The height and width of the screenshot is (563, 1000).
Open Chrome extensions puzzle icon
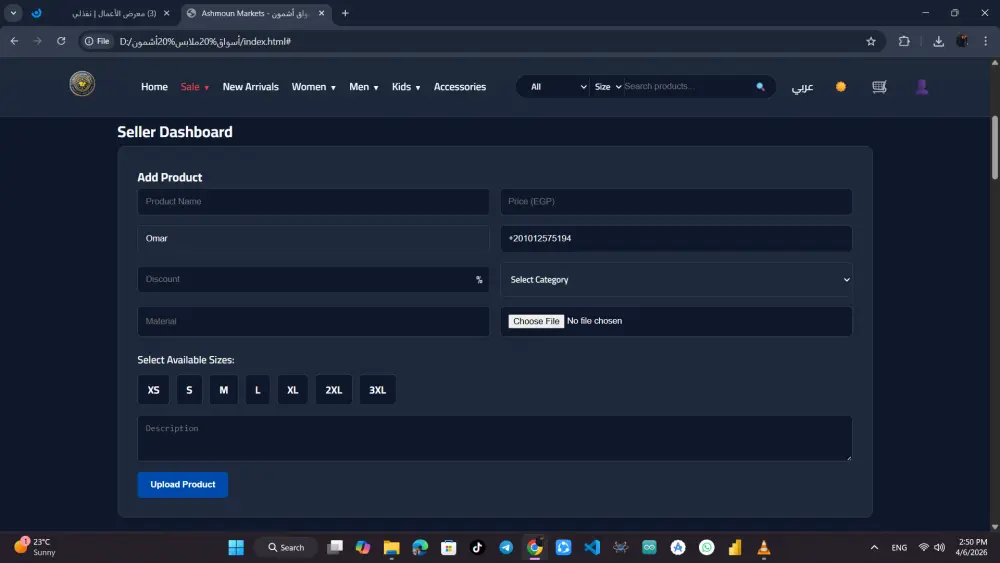click(x=904, y=41)
